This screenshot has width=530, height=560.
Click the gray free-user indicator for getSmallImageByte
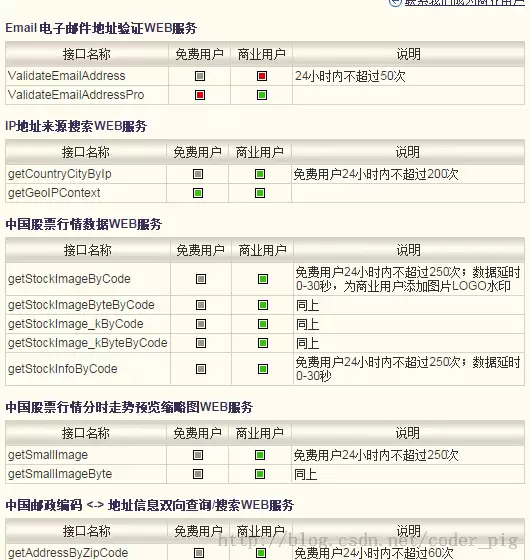(198, 474)
